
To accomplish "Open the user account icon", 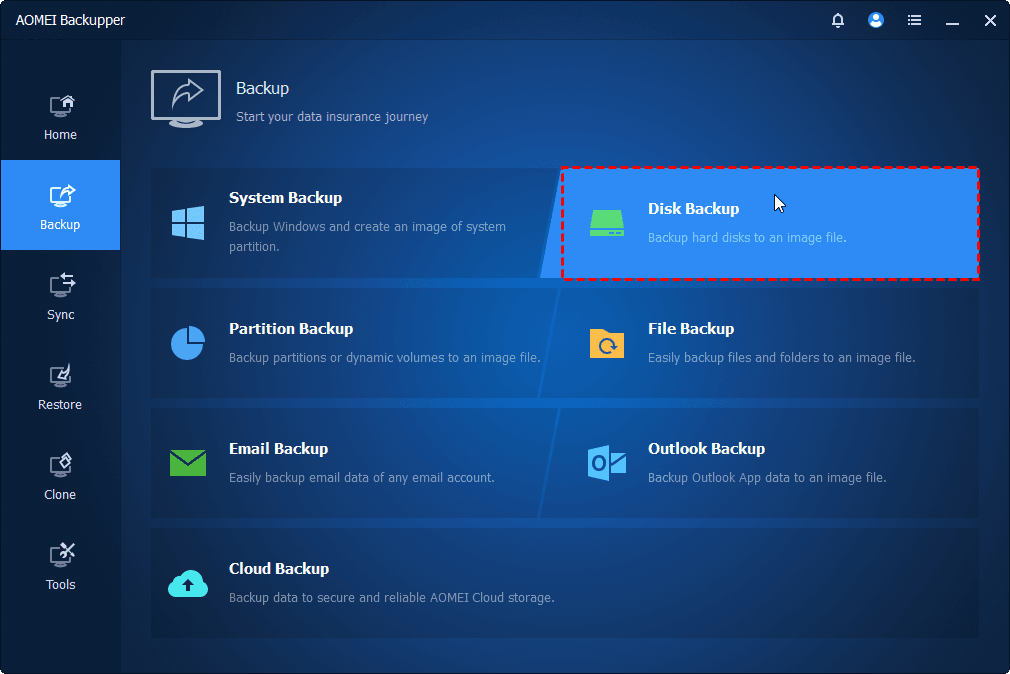I will (x=875, y=21).
